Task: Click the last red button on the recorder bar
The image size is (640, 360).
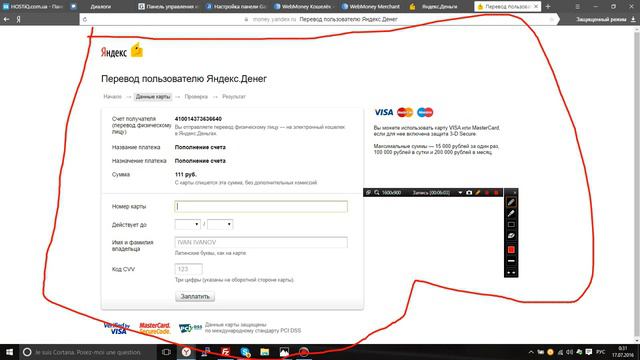Action: pyautogui.click(x=496, y=193)
